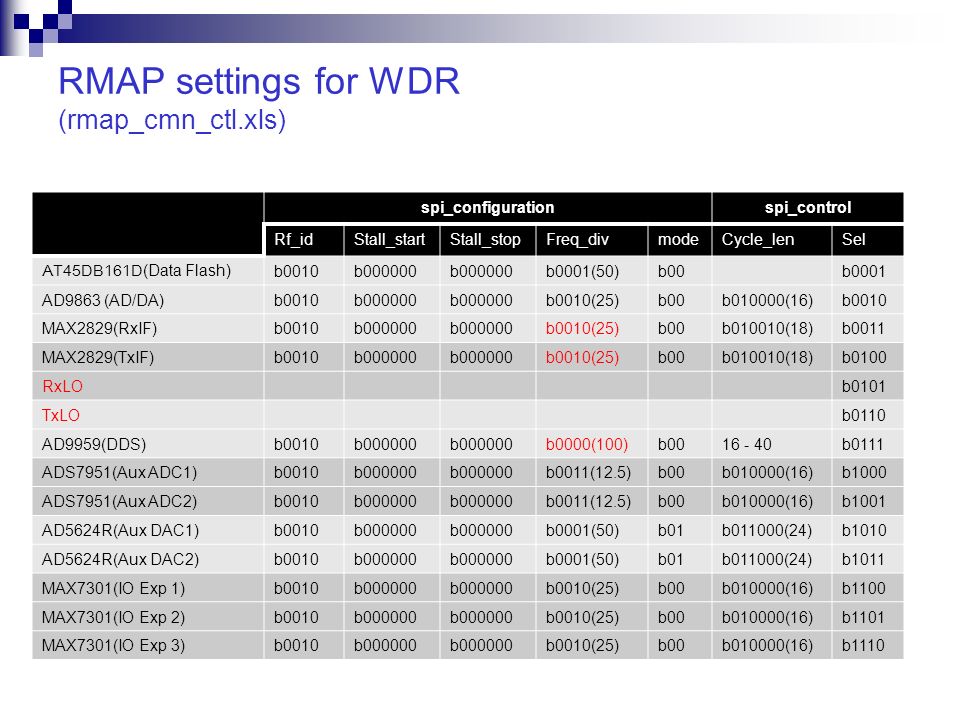Screen dimensions: 960x720
Task: Click the 'AD5624R(Aux DAC1)' row label
Action: click(x=121, y=530)
